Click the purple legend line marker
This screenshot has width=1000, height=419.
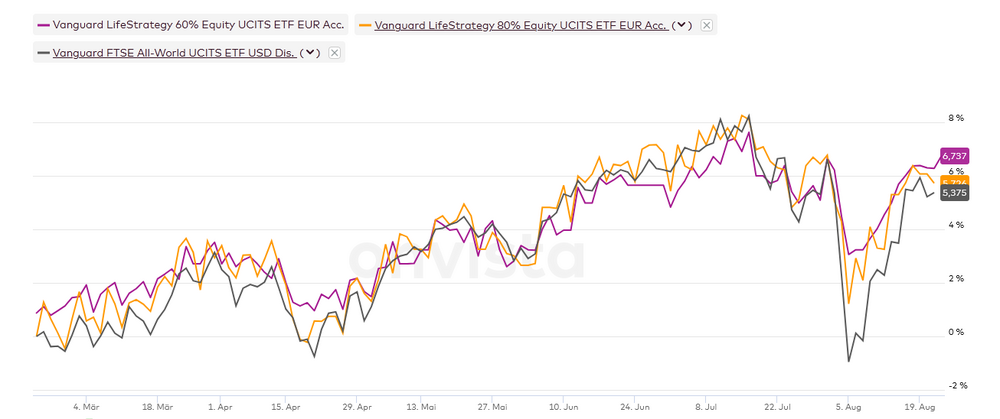pyautogui.click(x=43, y=26)
